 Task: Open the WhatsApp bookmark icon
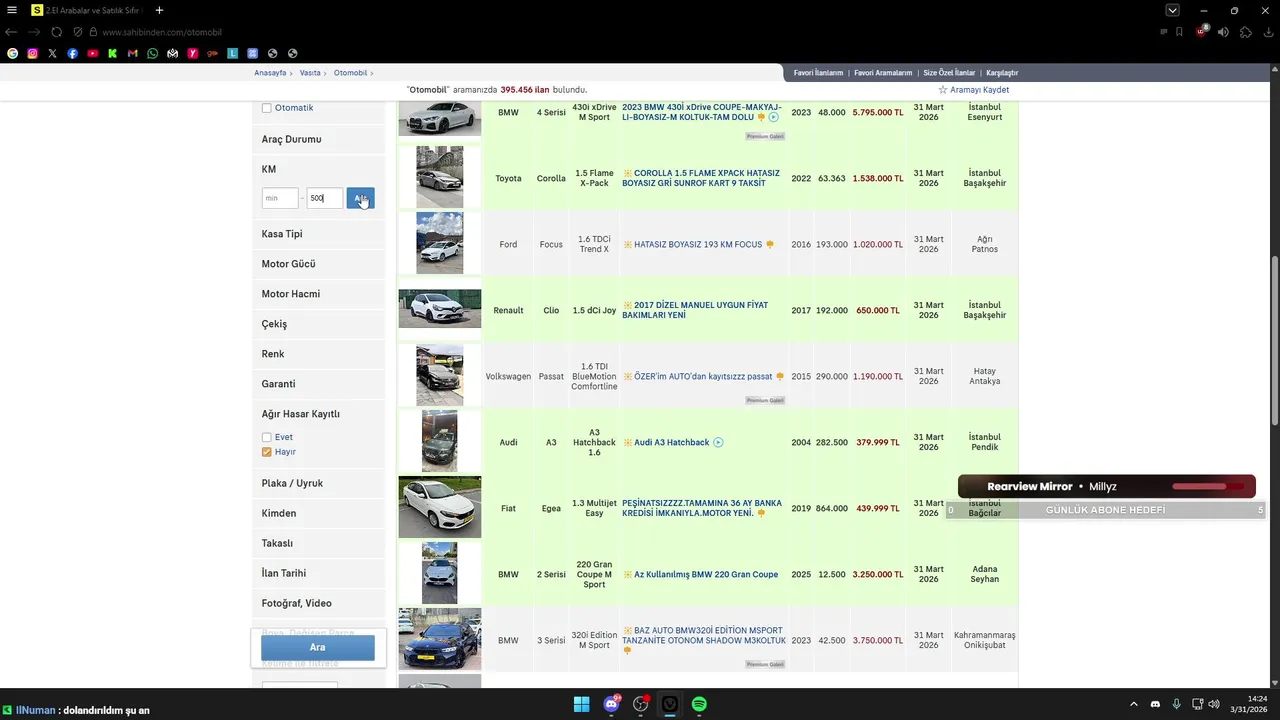pos(152,53)
